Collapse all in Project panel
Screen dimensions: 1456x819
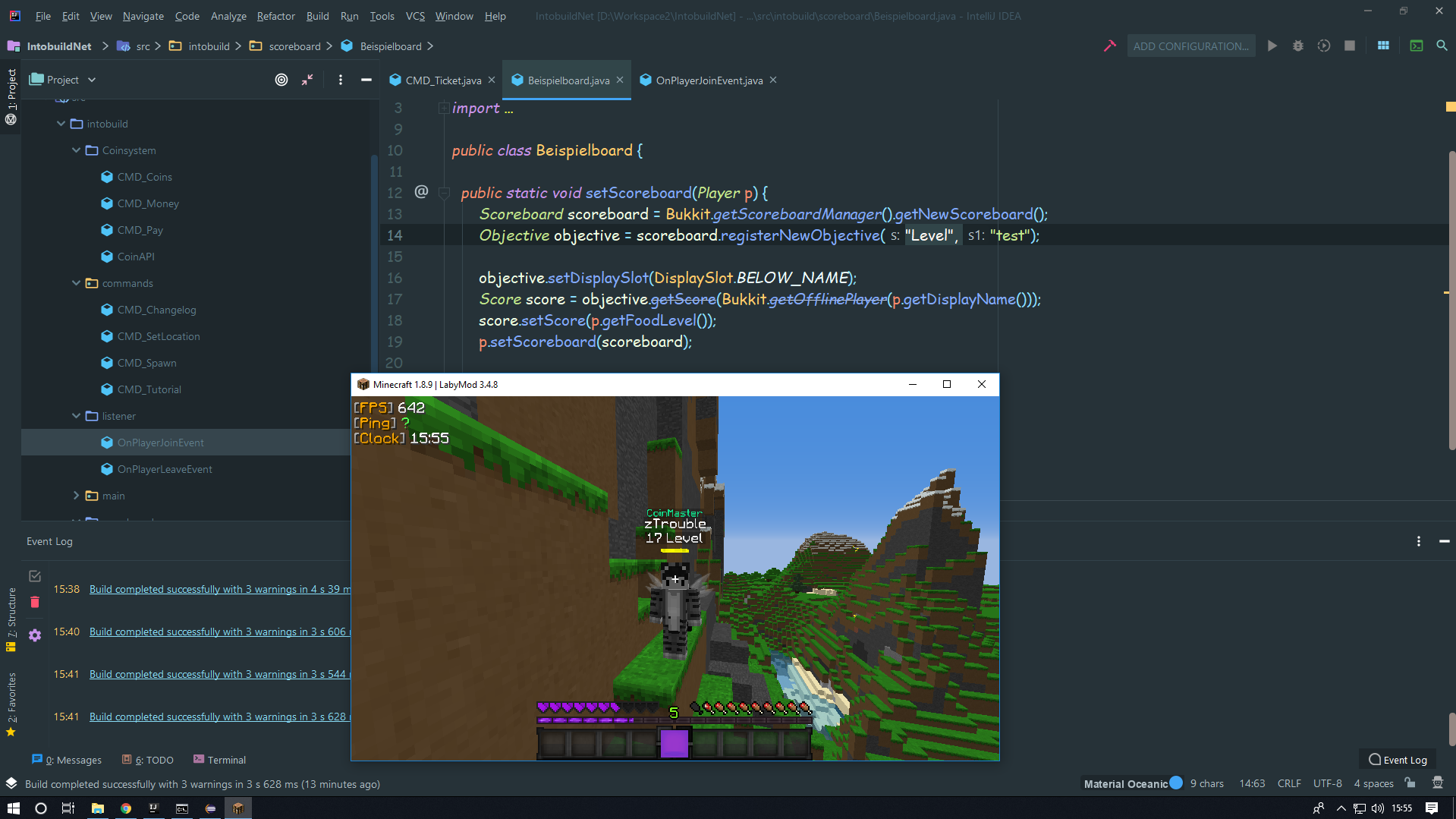click(x=307, y=80)
